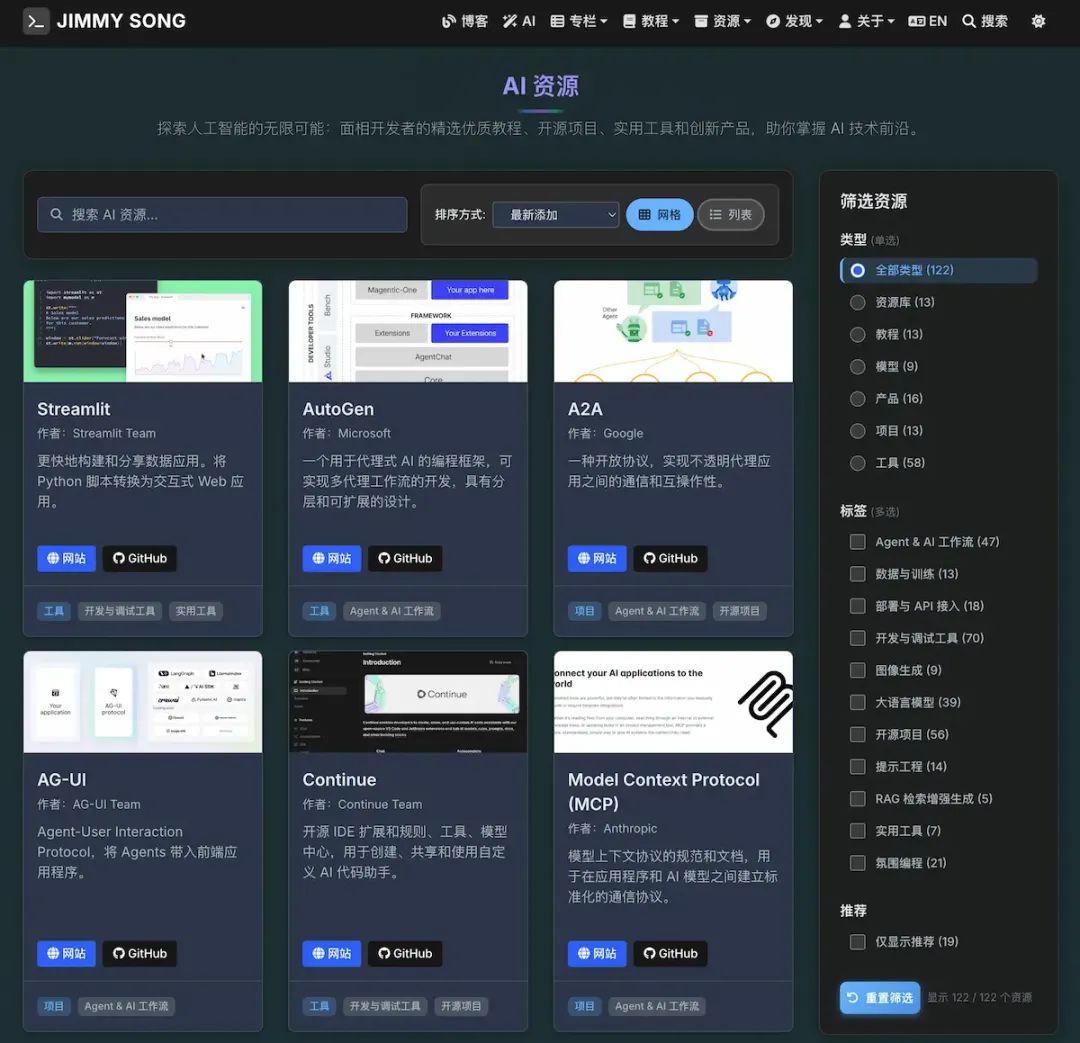
Task: Click the AI 资源 search input field
Action: pyautogui.click(x=222, y=214)
